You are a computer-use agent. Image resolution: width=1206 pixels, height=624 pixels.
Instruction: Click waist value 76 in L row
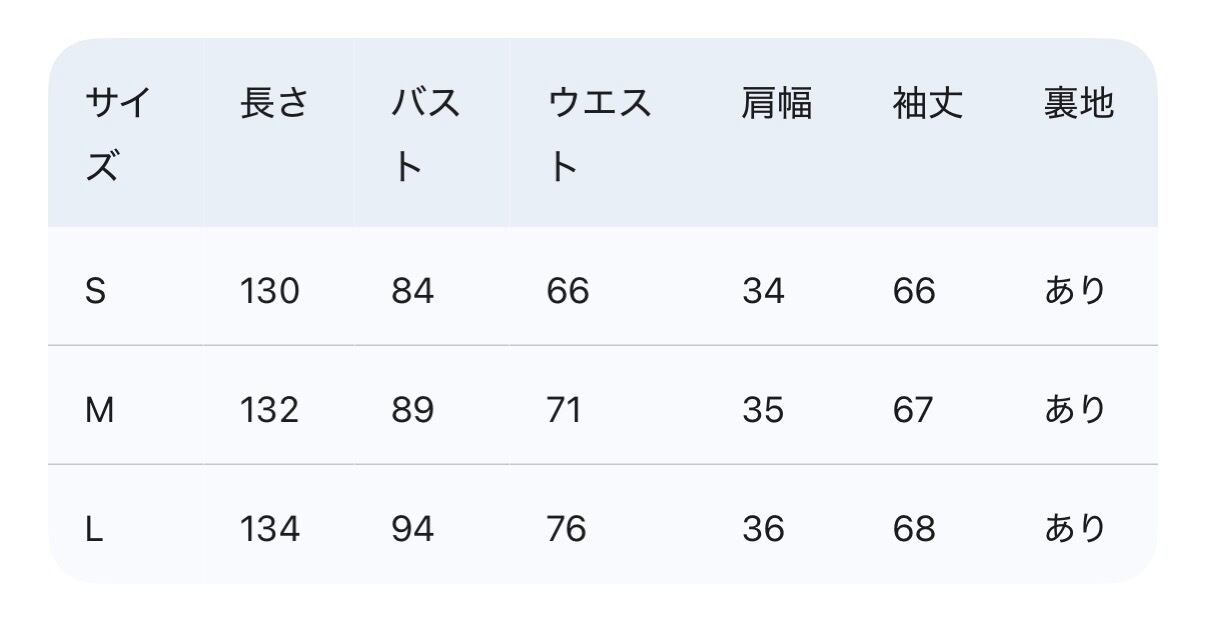click(567, 529)
